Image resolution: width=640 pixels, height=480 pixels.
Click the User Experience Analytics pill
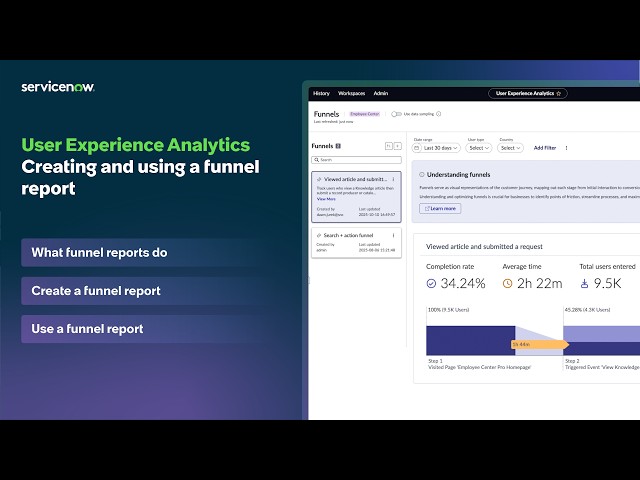click(x=528, y=93)
